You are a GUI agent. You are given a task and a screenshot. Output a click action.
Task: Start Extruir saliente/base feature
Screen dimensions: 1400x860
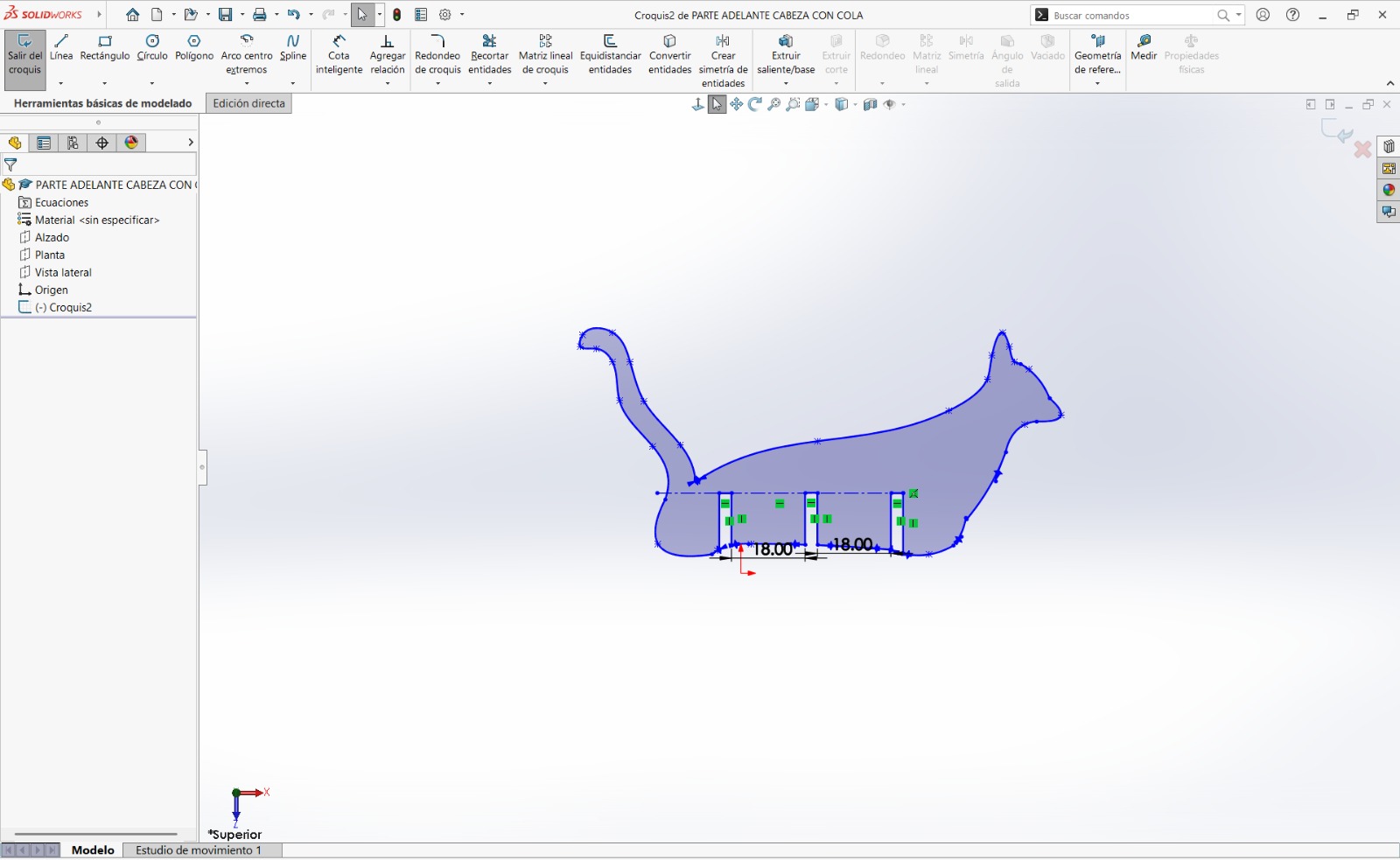tap(786, 55)
